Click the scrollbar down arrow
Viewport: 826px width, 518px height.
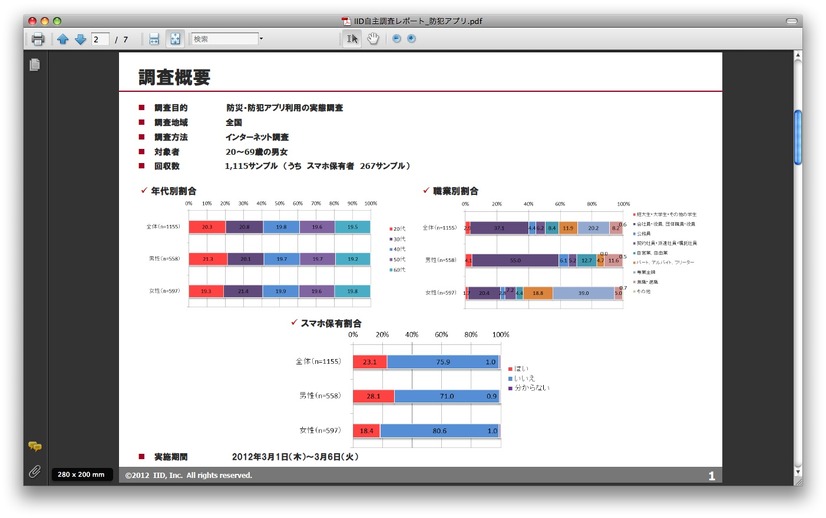[x=798, y=472]
